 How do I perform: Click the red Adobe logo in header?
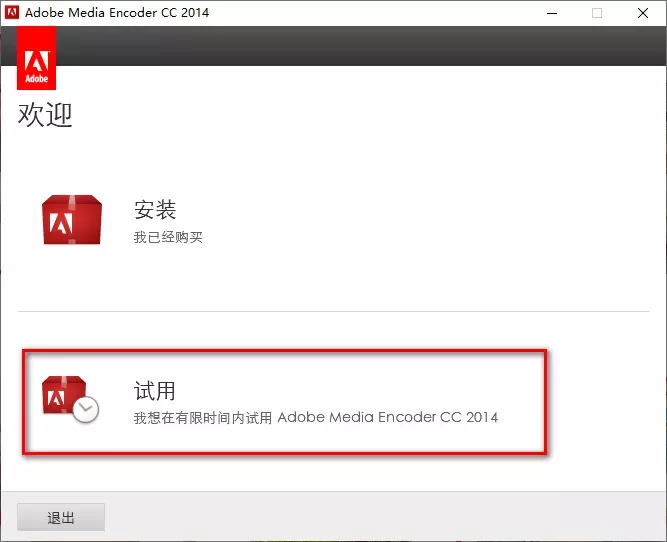point(36,60)
